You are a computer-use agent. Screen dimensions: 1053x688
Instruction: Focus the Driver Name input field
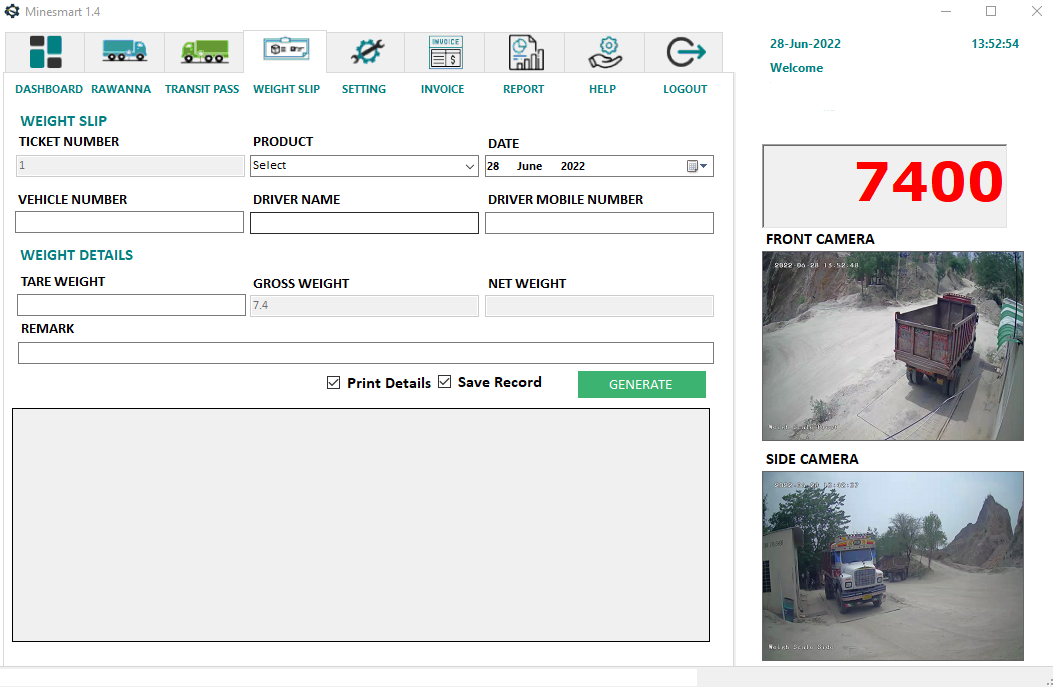tap(364, 223)
